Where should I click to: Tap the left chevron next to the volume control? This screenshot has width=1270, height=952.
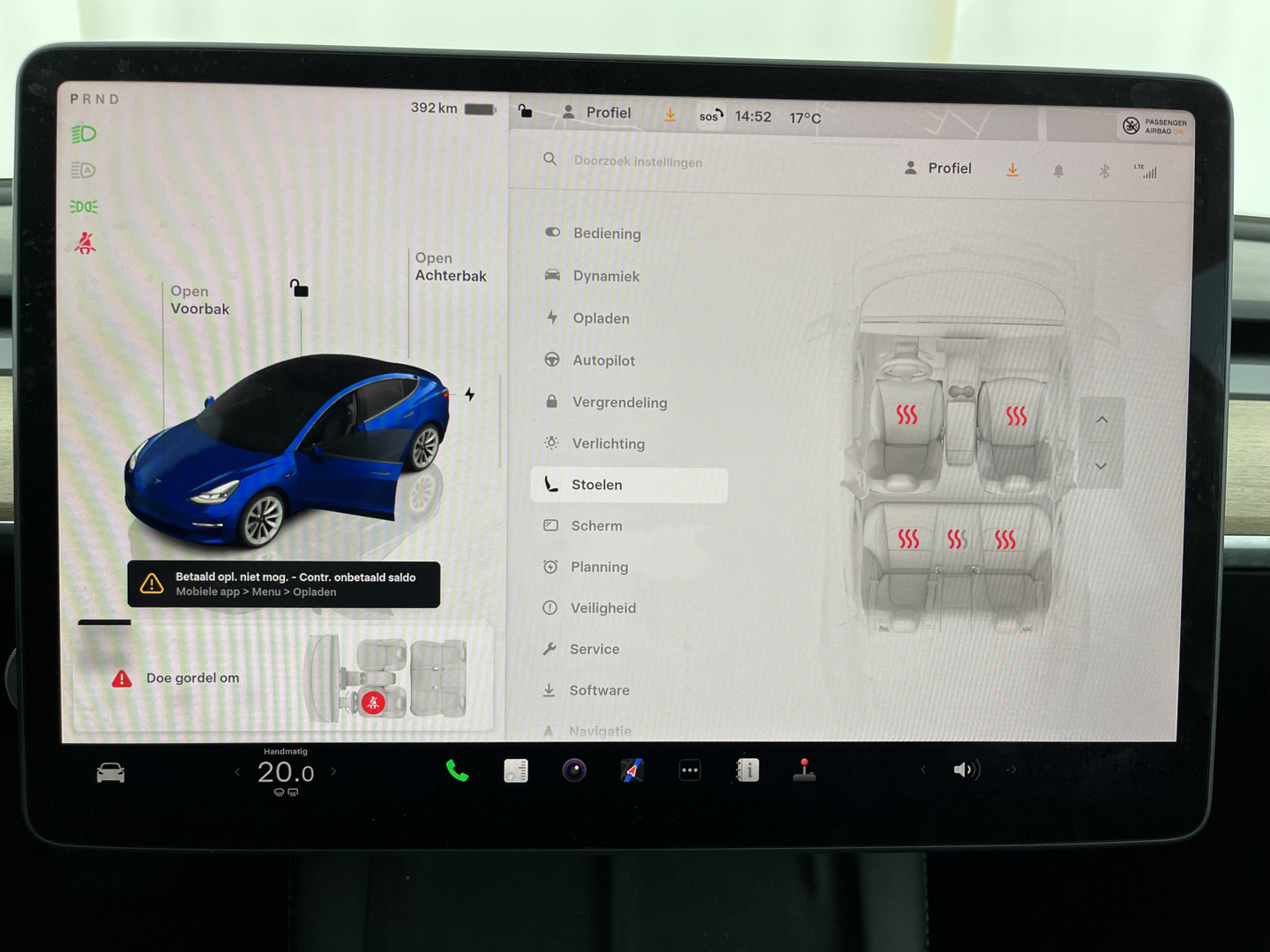923,770
